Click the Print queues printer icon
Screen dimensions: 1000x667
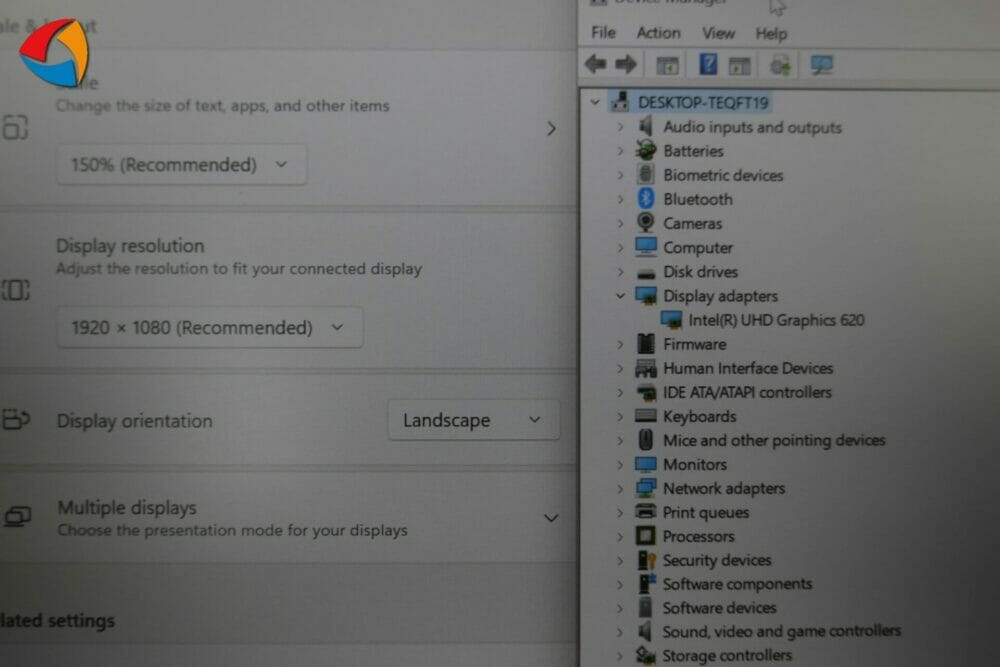(x=645, y=511)
